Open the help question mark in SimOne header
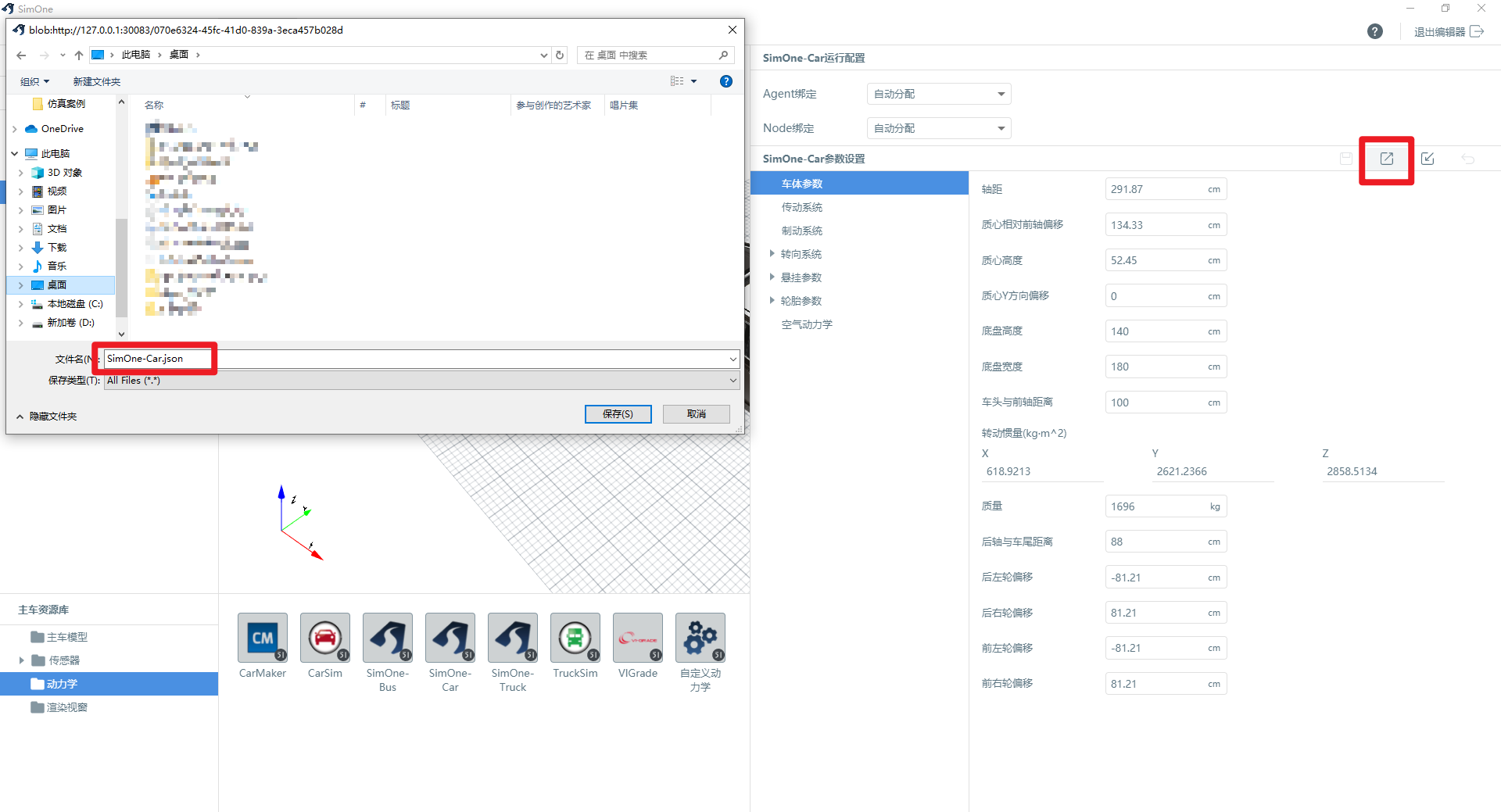Screen dimensions: 1501x812 (1375, 31)
